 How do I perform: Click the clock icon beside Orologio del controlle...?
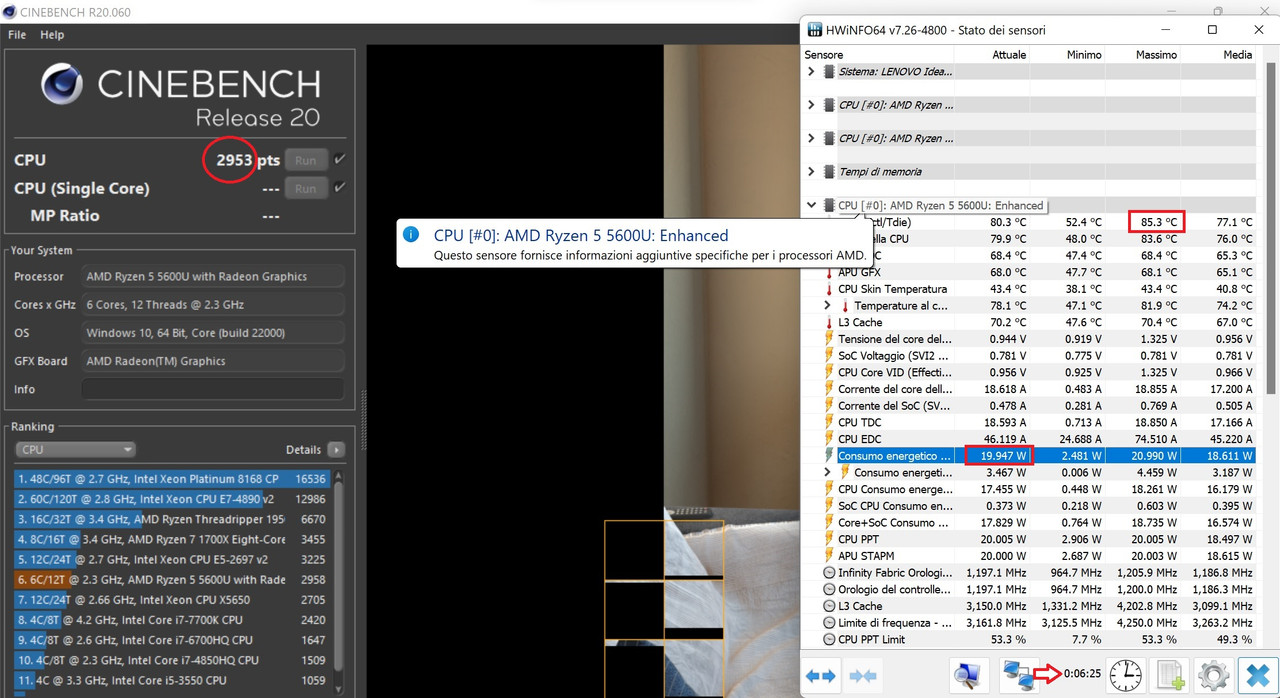828,589
